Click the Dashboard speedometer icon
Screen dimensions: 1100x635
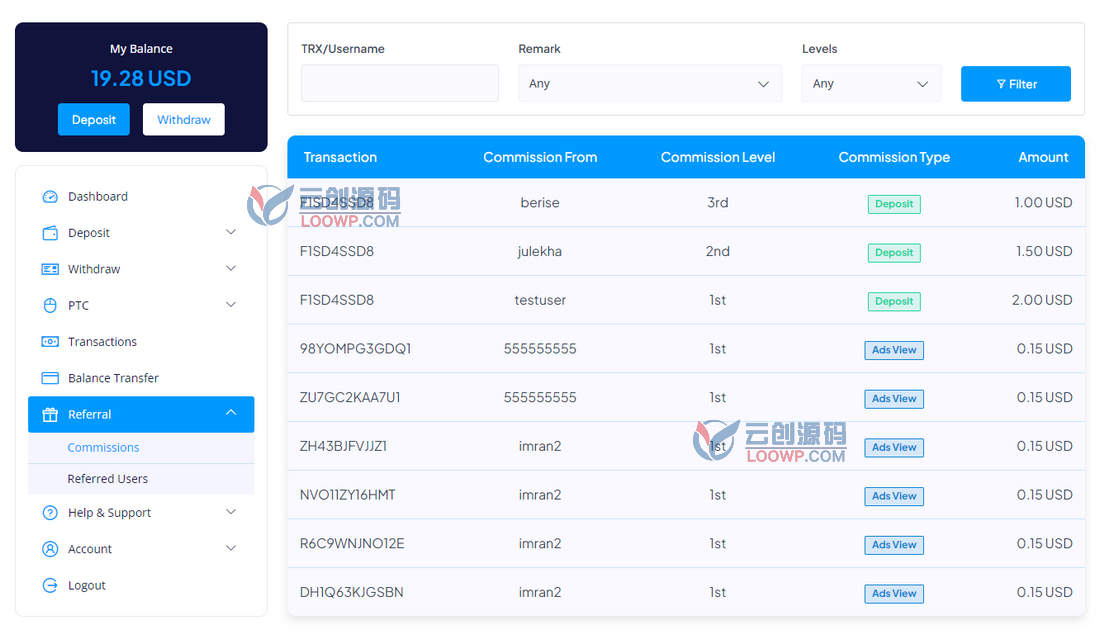(x=50, y=196)
